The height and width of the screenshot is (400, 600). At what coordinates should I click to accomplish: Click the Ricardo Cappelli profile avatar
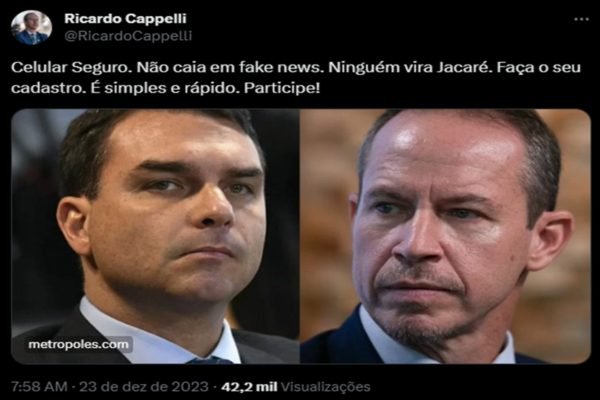point(31,28)
